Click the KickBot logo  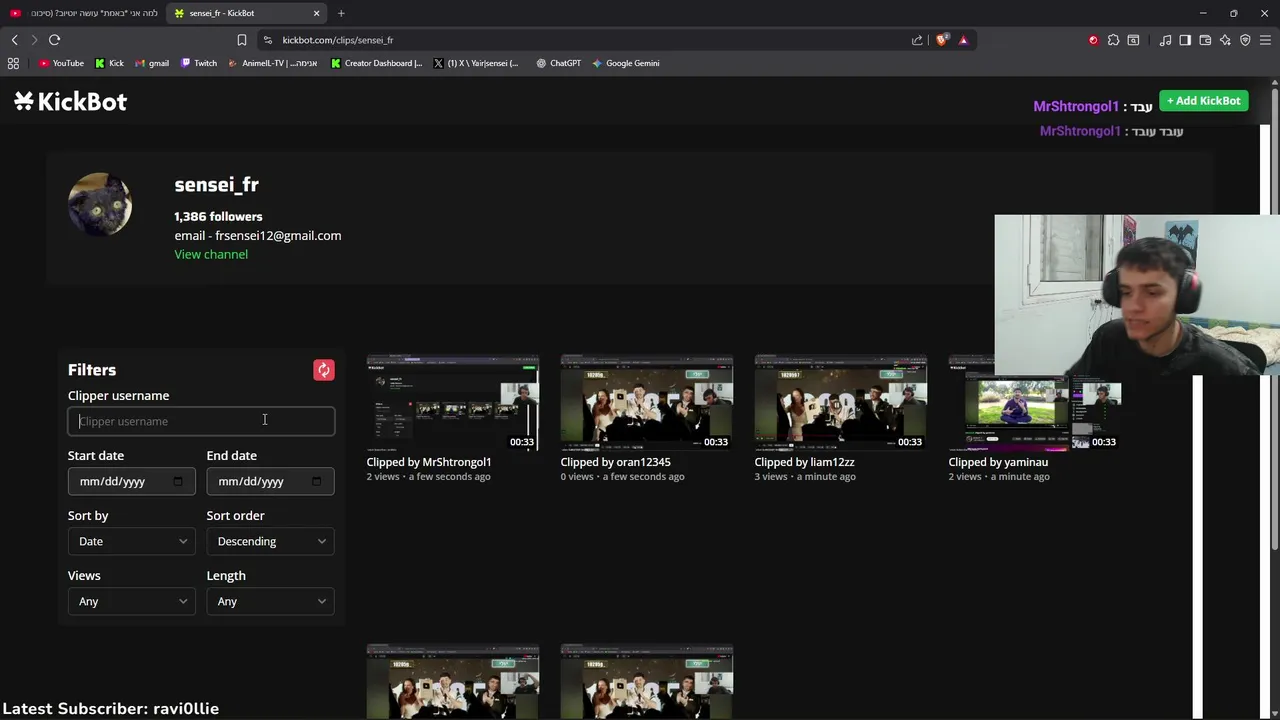(70, 101)
